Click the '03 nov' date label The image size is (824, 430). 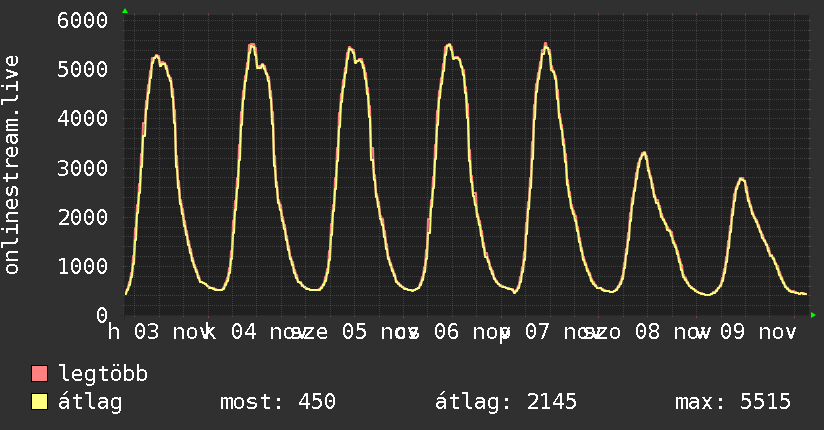pyautogui.click(x=172, y=332)
